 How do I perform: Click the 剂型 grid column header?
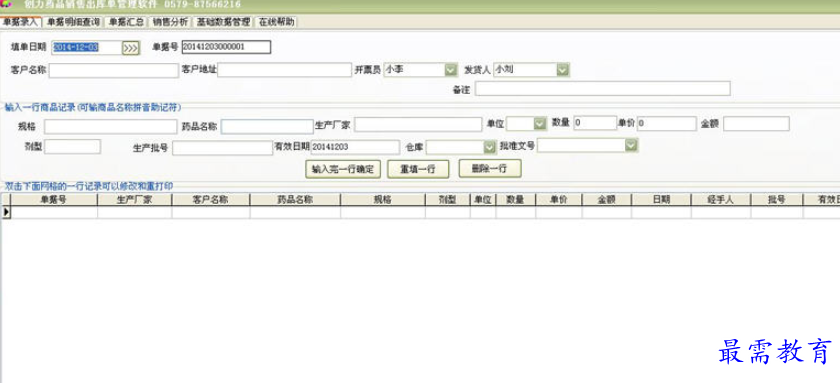pyautogui.click(x=448, y=200)
